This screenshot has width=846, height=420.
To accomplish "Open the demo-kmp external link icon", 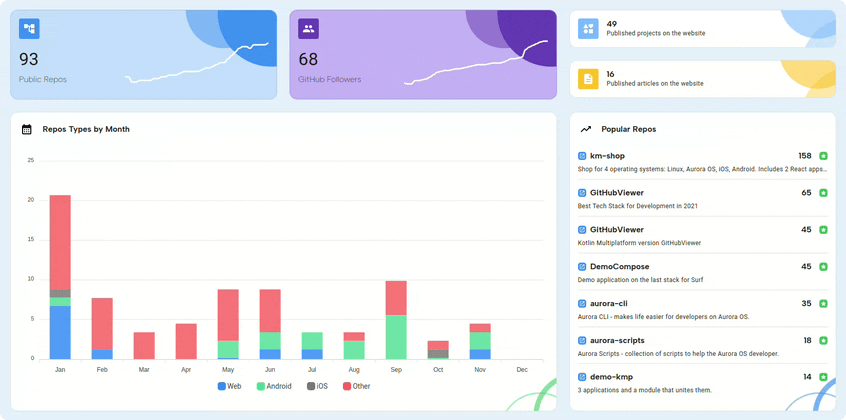I will [582, 377].
